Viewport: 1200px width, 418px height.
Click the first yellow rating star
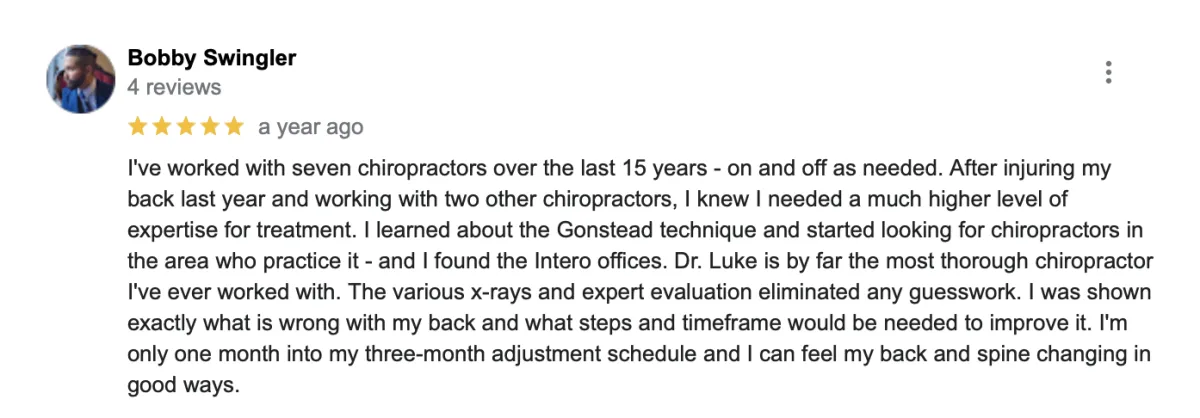point(137,127)
